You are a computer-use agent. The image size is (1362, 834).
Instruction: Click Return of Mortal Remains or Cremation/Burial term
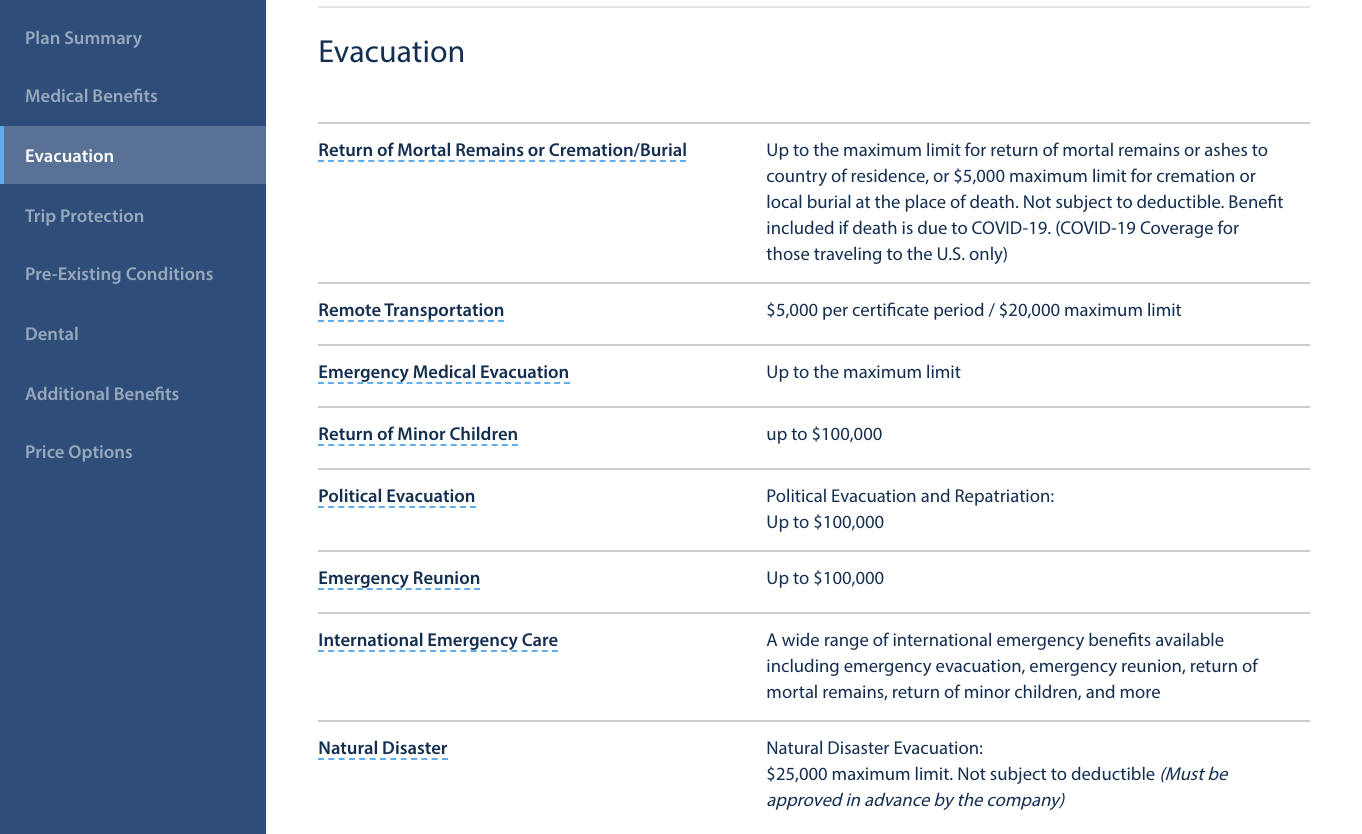[x=502, y=151]
